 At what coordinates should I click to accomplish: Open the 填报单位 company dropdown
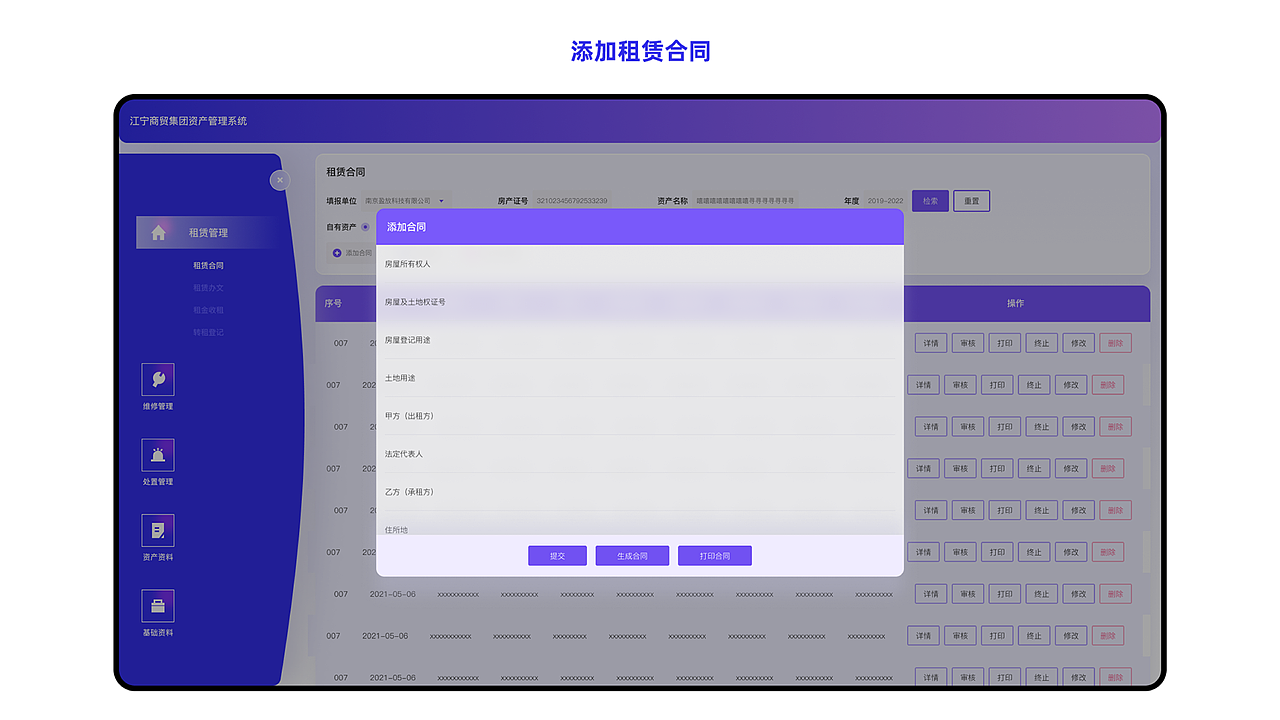point(406,201)
